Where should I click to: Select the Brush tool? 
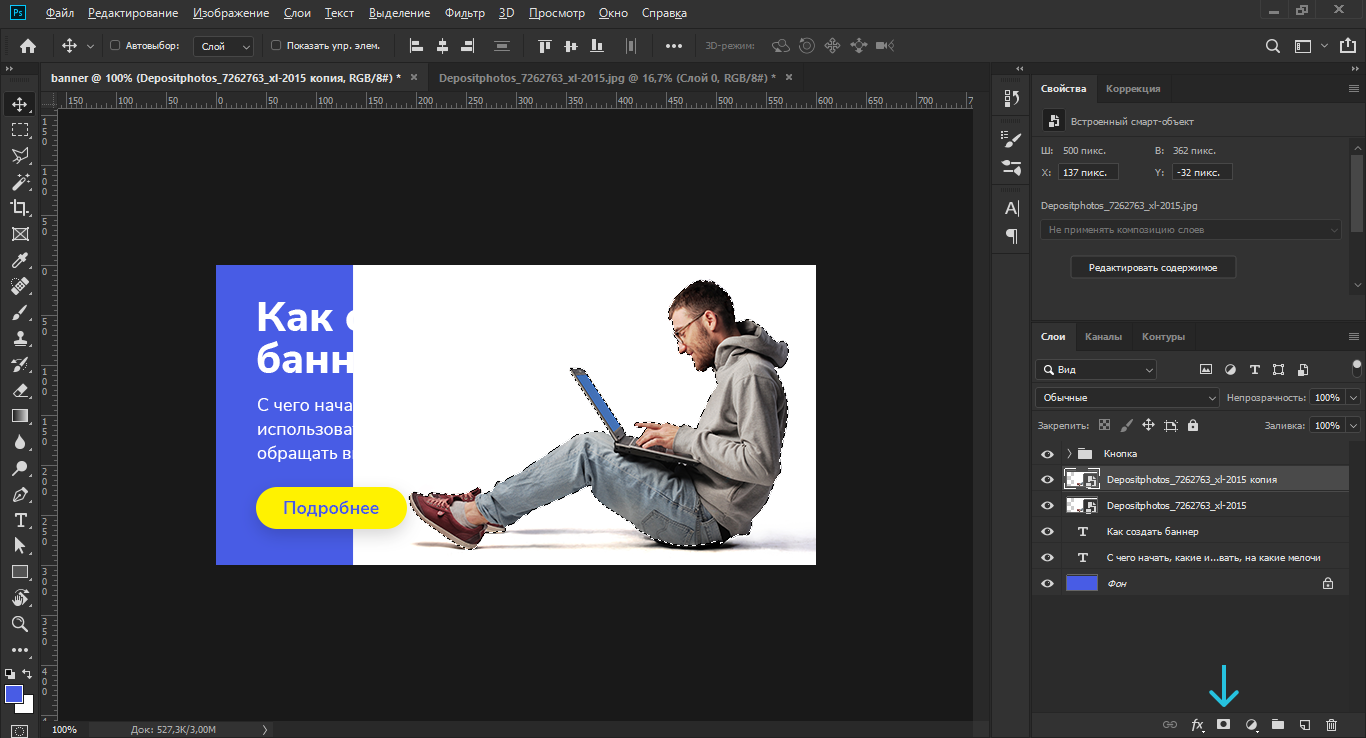(x=19, y=312)
